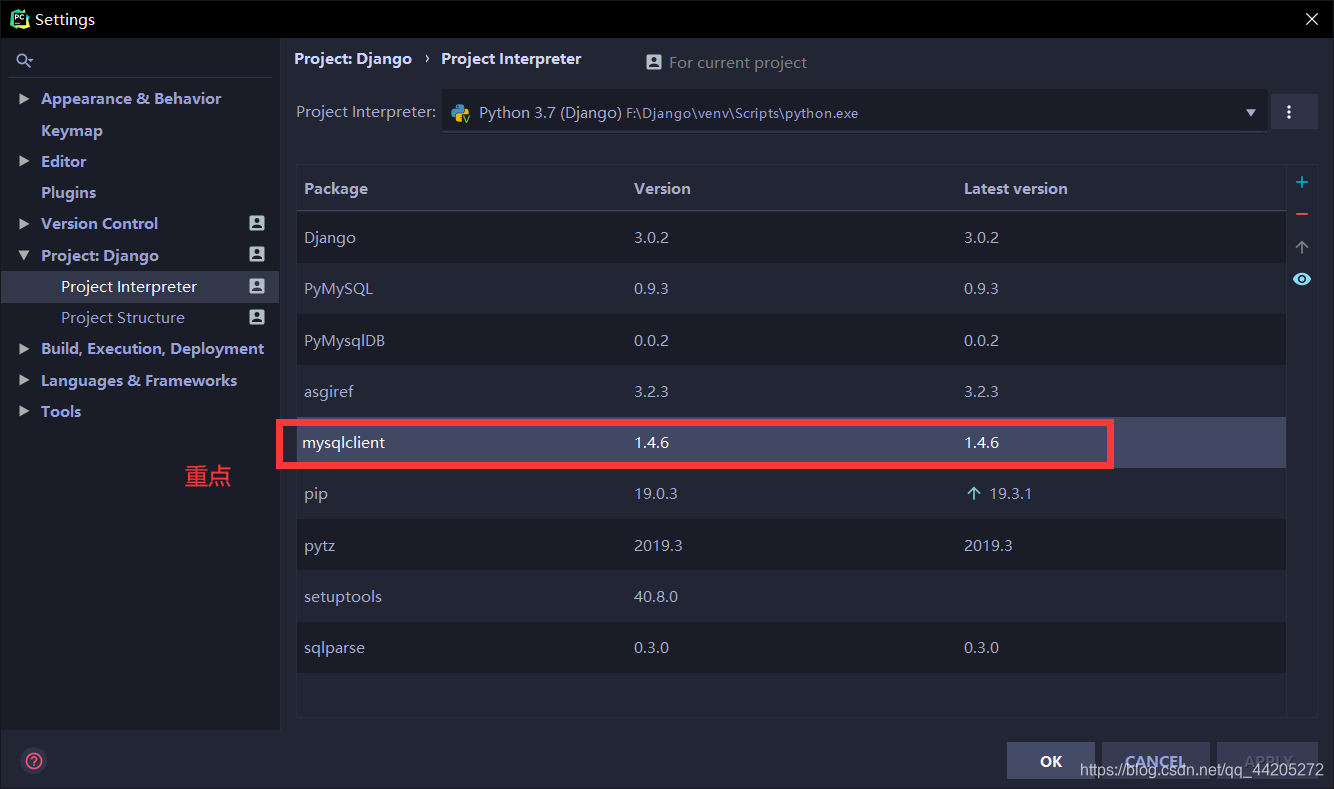The width and height of the screenshot is (1334, 789).
Task: Click the Latest version column header
Action: tap(1015, 188)
